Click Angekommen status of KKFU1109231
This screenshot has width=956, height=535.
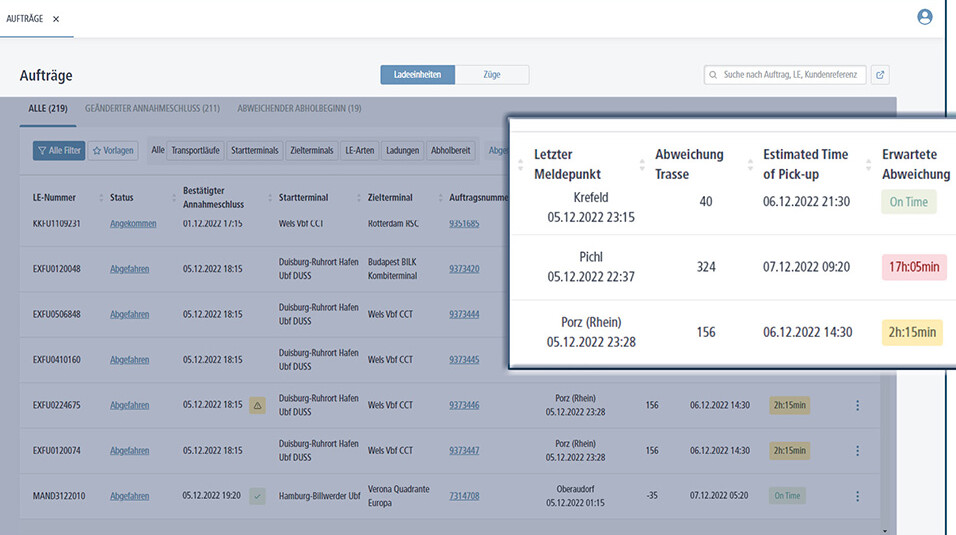click(x=133, y=223)
